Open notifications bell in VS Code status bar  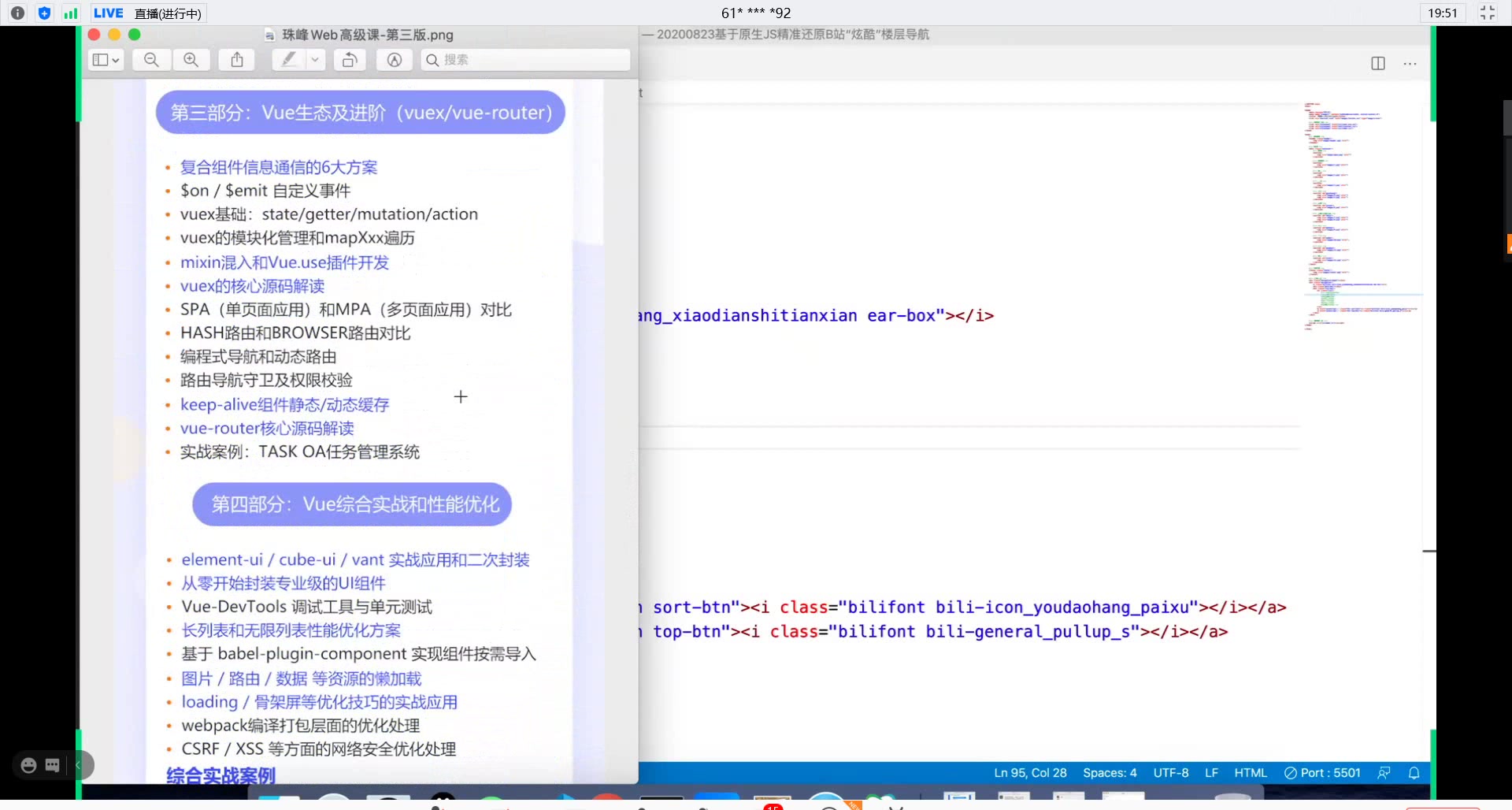coord(1414,773)
